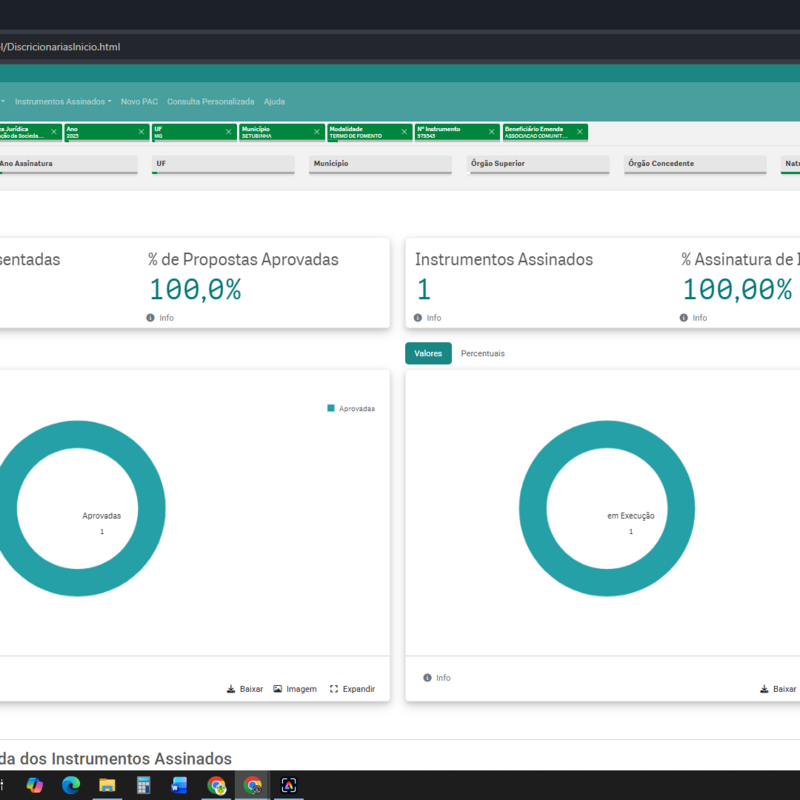800x800 pixels.
Task: Remove the Beneficiário Emenda filter chip
Action: click(x=580, y=132)
